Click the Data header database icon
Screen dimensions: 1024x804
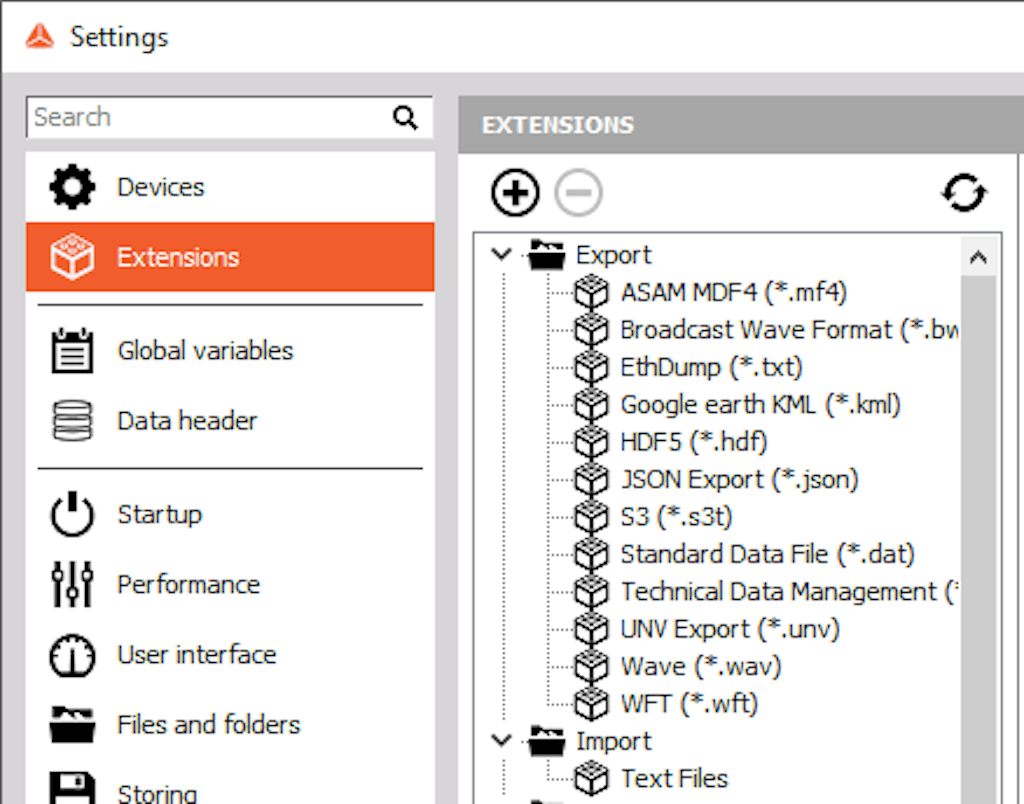tap(72, 421)
